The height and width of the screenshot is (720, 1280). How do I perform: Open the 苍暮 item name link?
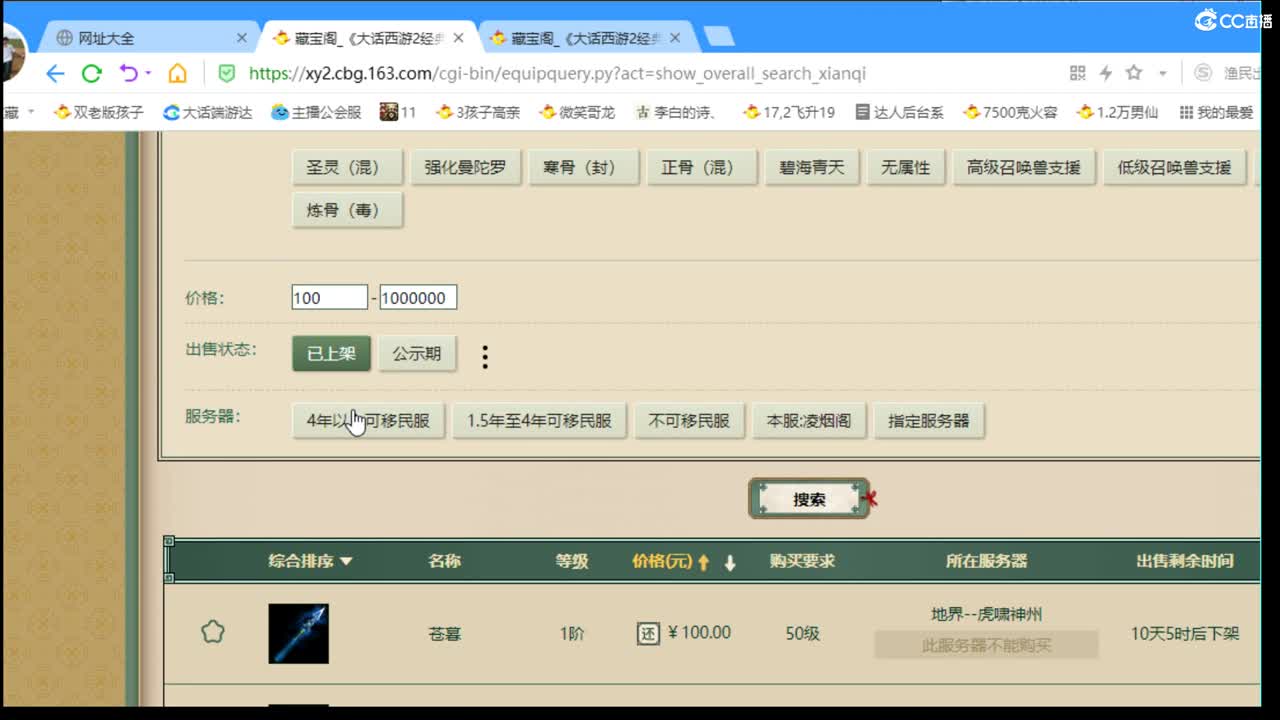[x=445, y=633]
